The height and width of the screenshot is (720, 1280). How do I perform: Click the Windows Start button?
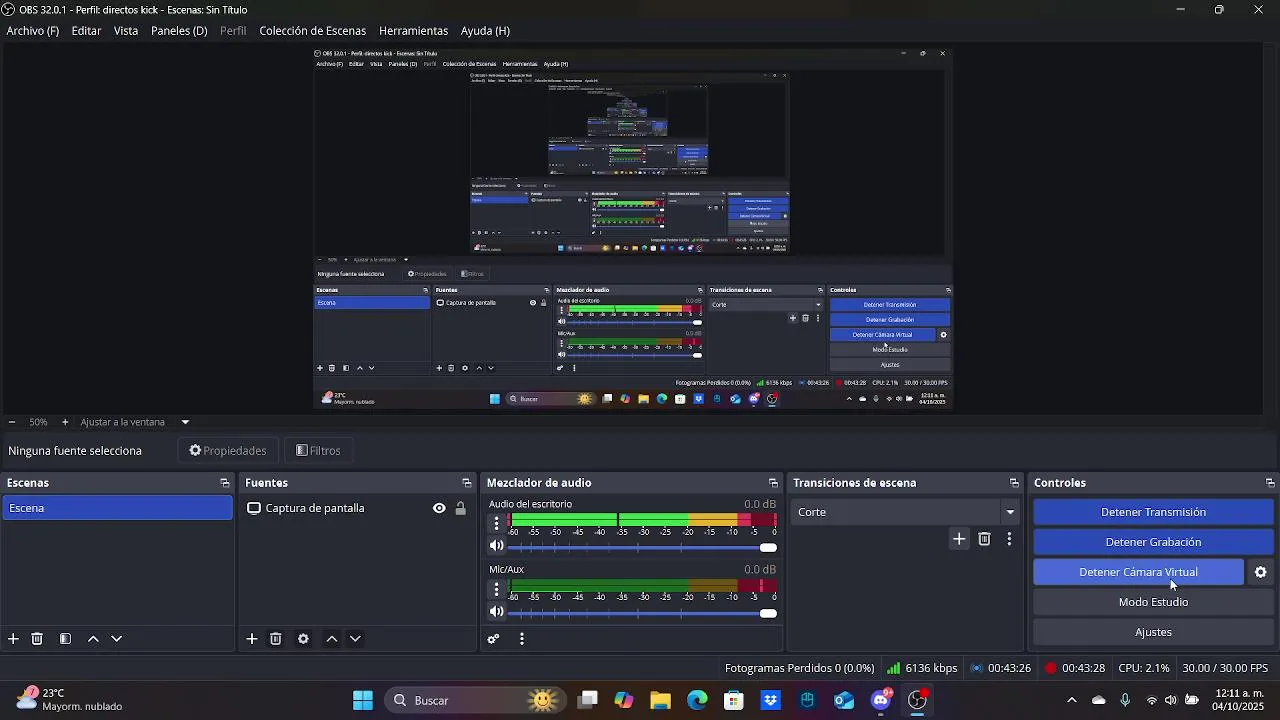[363, 700]
